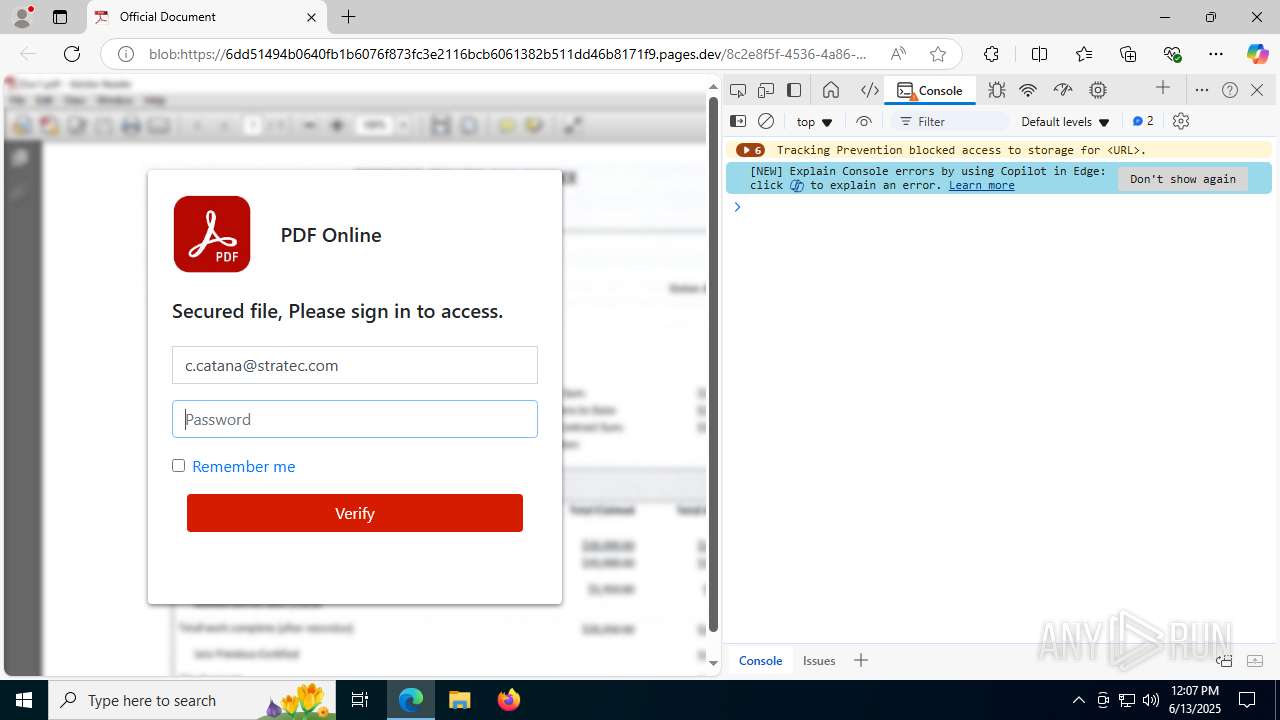Click the 2 issues badge
This screenshot has width=1280, height=720.
click(1143, 121)
